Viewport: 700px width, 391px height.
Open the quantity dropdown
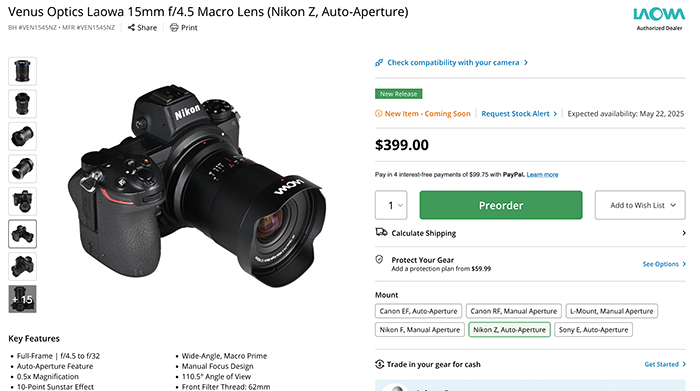click(x=391, y=205)
